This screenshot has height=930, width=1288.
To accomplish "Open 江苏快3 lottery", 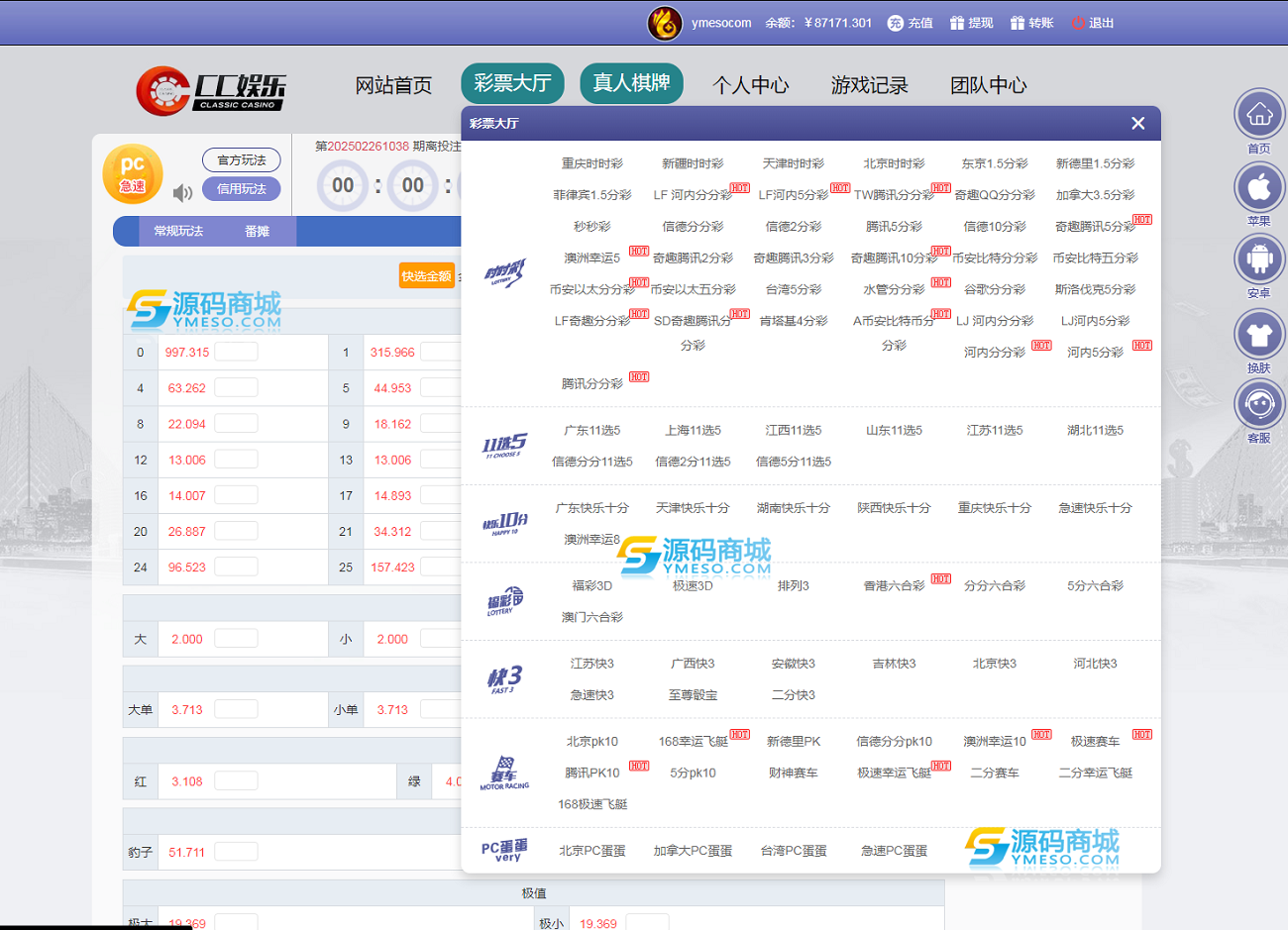I will (592, 664).
